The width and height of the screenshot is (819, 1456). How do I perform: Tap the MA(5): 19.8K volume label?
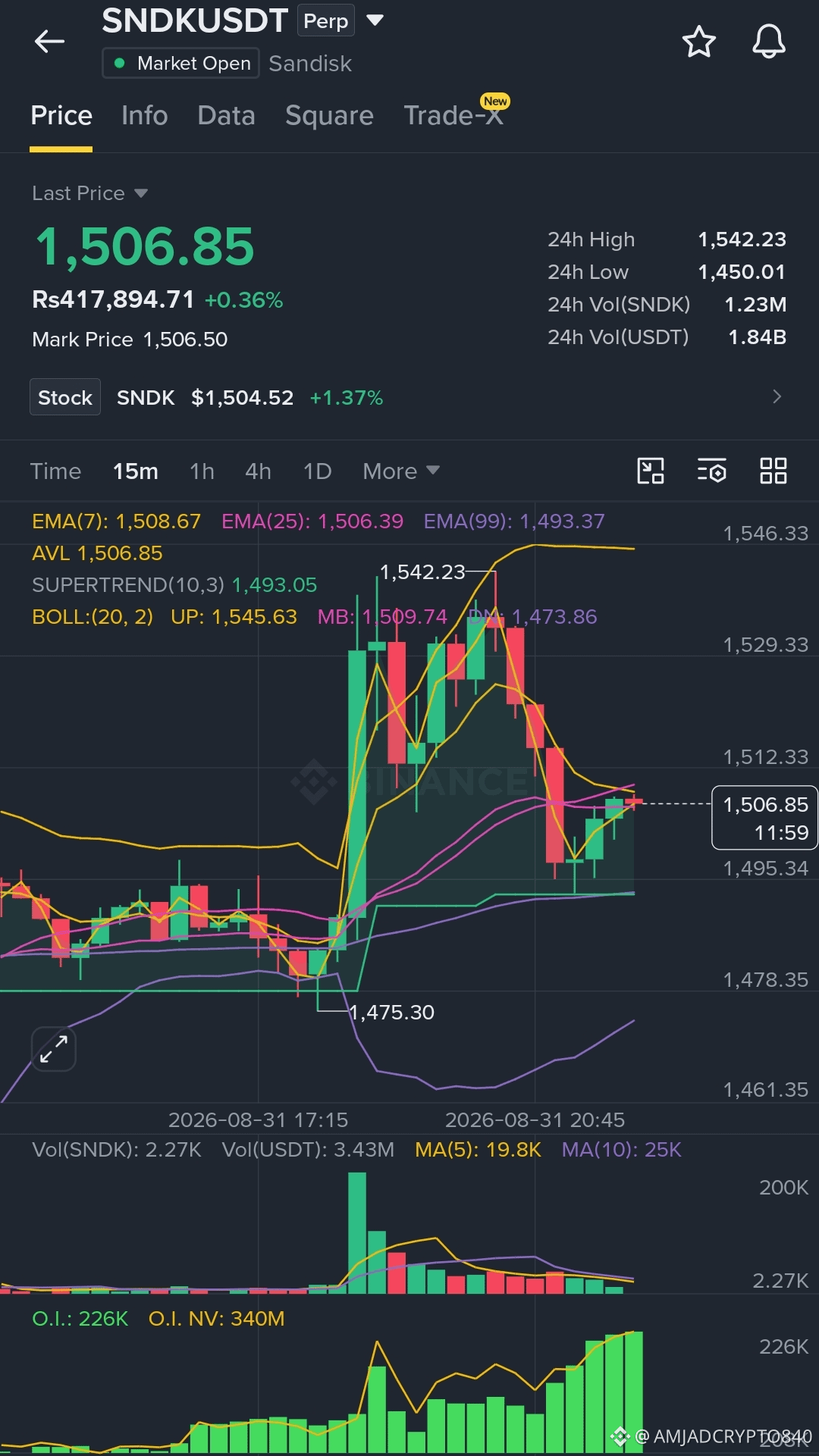coord(478,1150)
